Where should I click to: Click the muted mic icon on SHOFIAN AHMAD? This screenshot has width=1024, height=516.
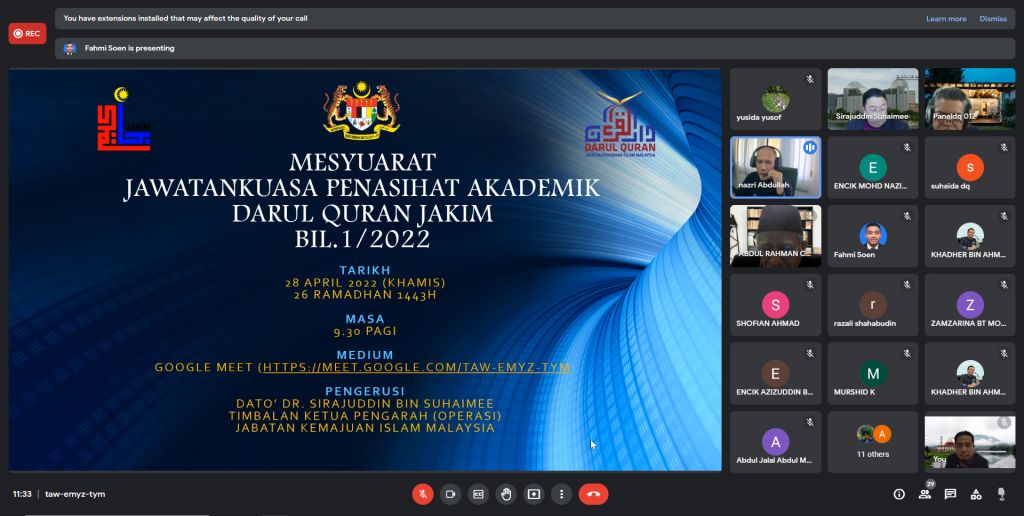point(810,285)
